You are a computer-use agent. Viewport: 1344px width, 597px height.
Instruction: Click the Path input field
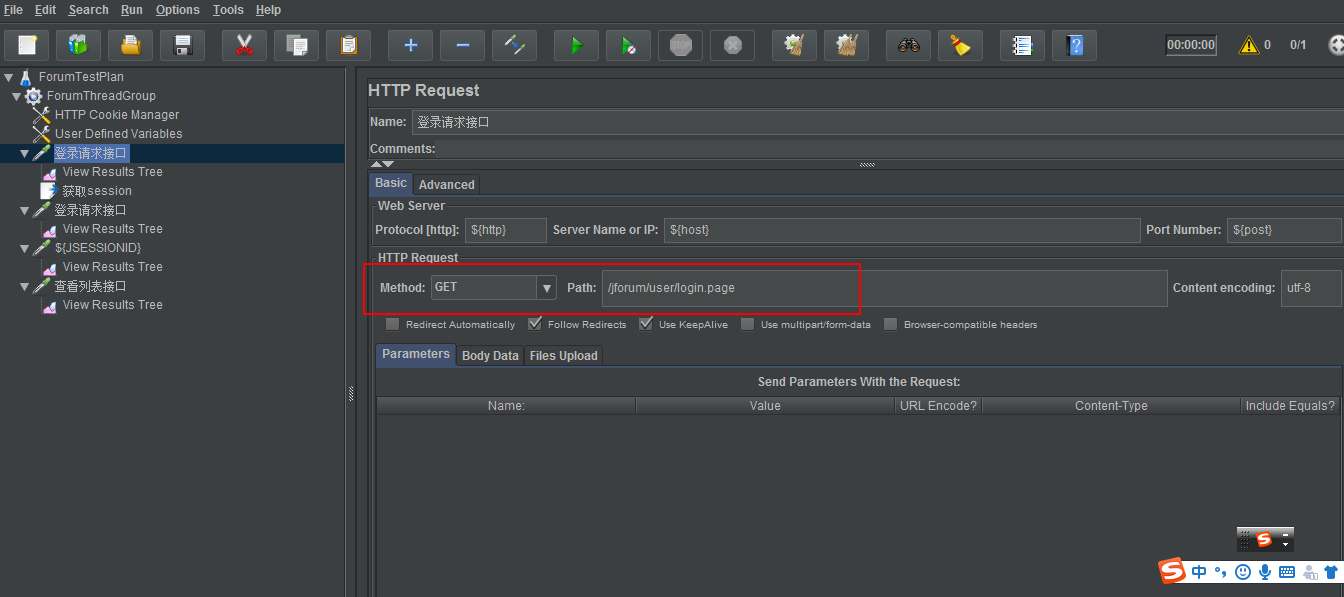coord(884,288)
